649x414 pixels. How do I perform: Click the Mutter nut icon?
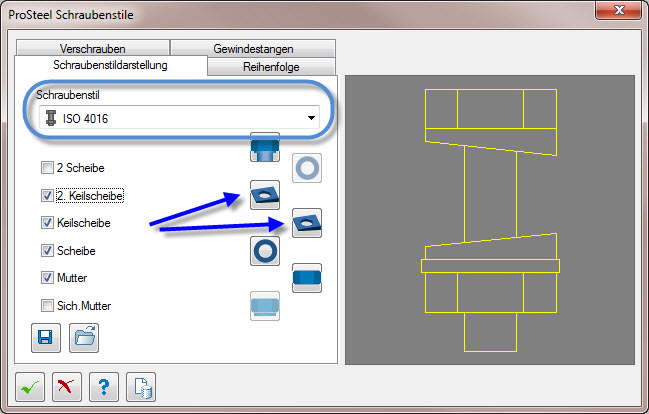coord(307,278)
